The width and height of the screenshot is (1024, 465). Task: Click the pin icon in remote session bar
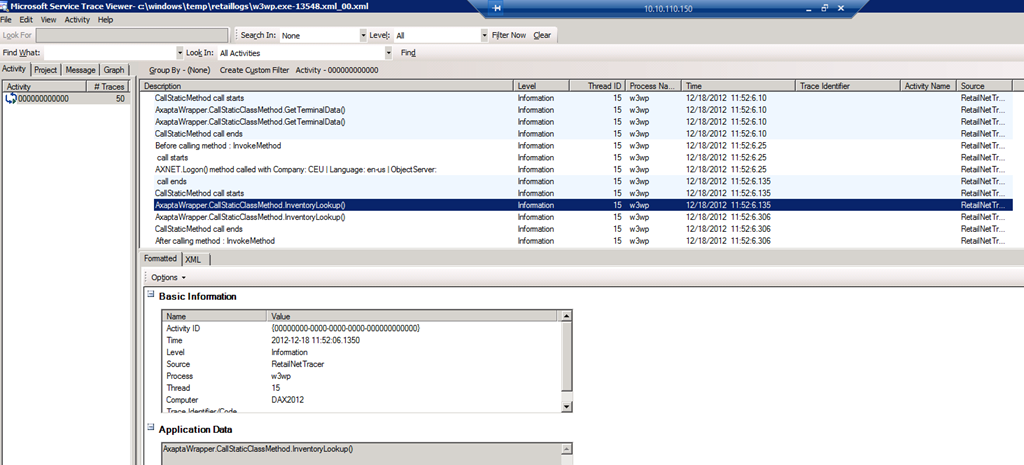[x=497, y=8]
